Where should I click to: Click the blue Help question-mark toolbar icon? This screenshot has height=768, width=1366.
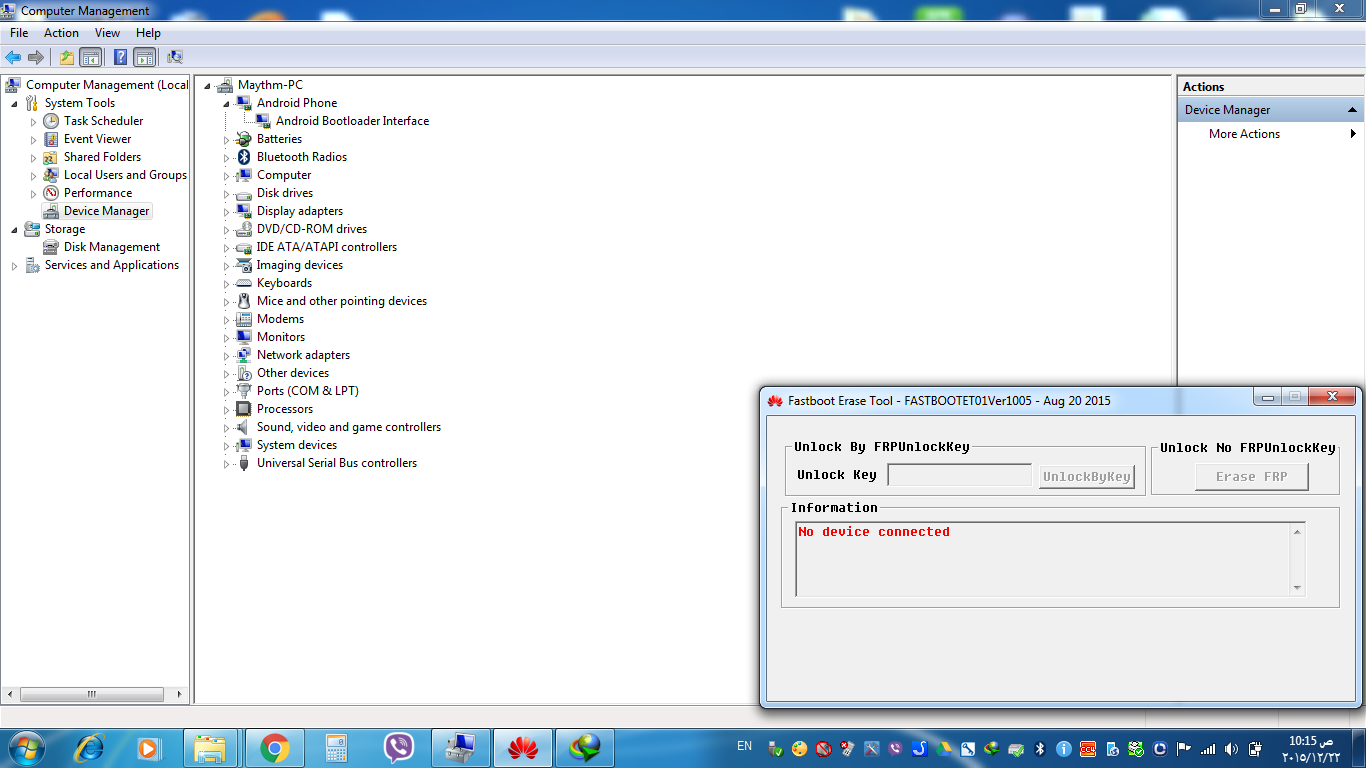click(120, 57)
